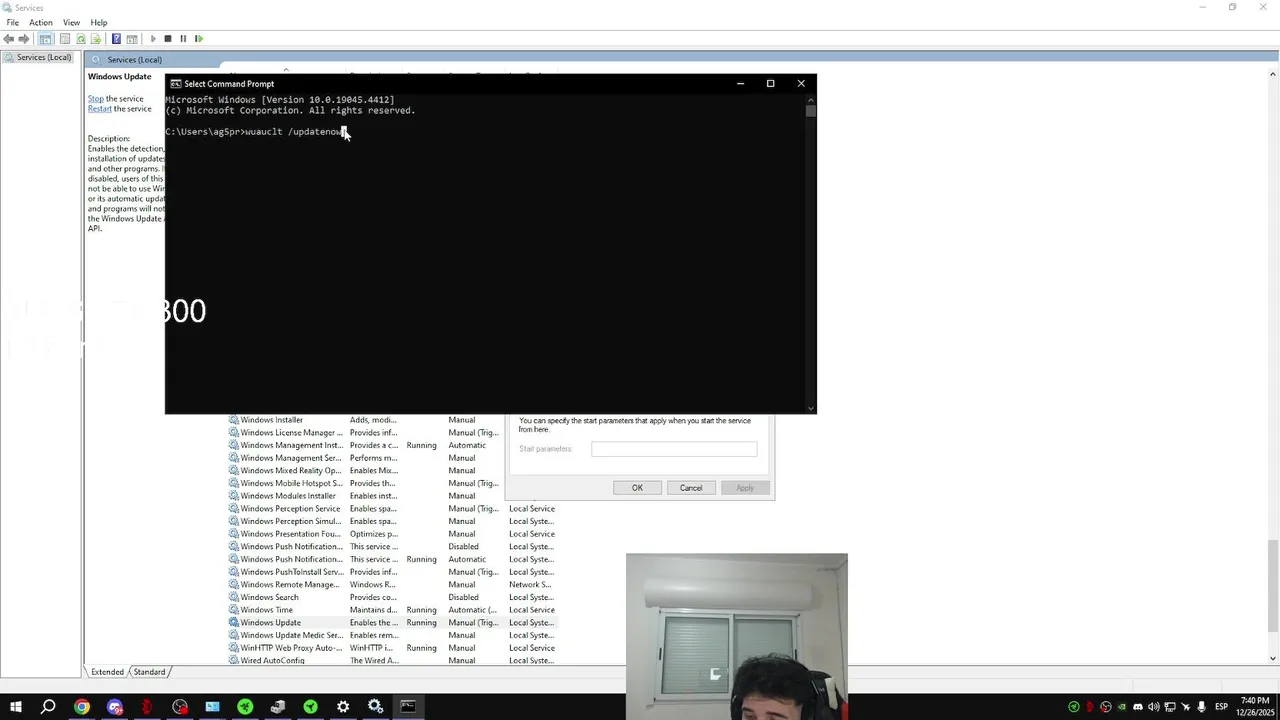This screenshot has height=720, width=1280.
Task: Click the Services window title icon
Action: pyautogui.click(x=8, y=7)
